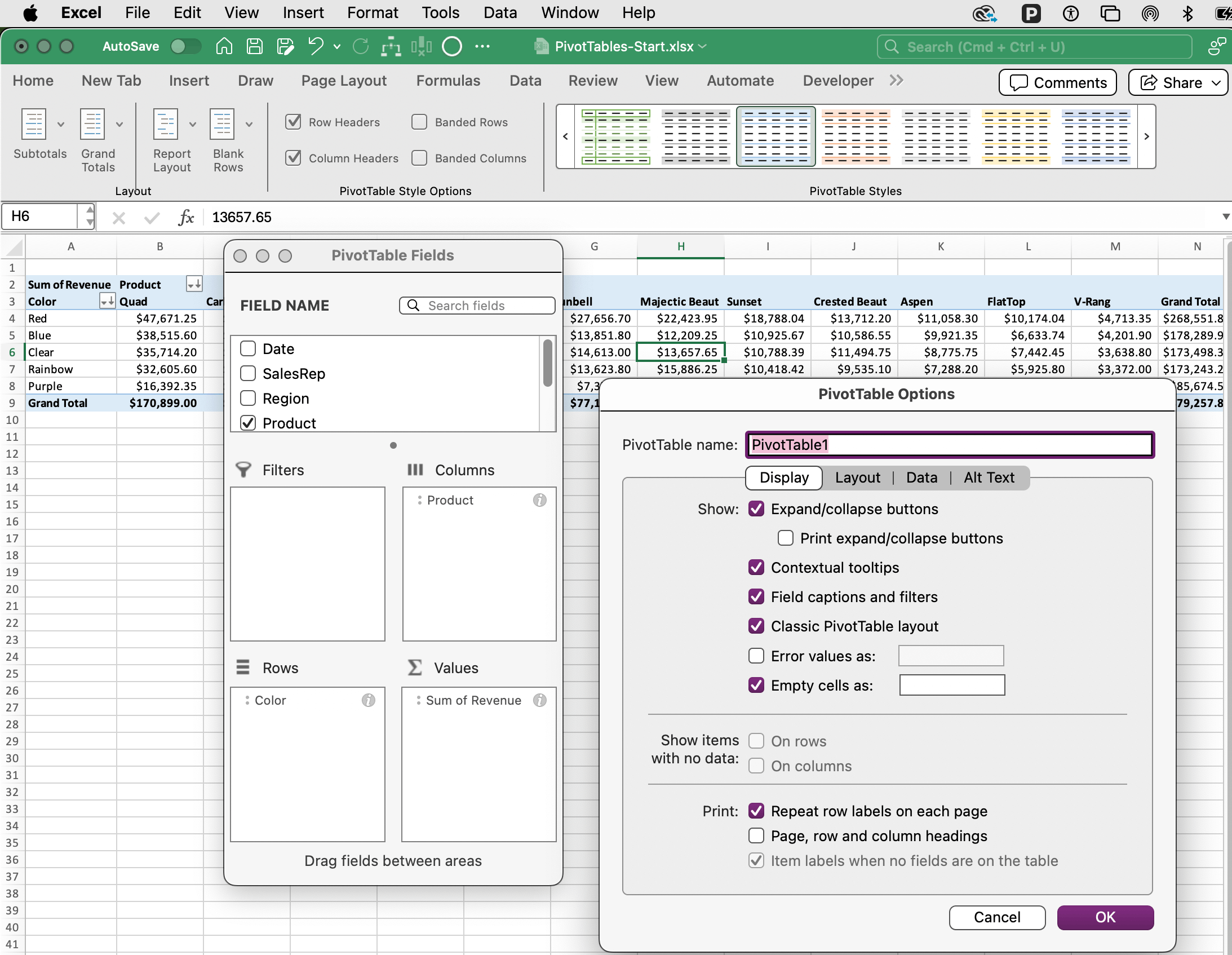The height and width of the screenshot is (955, 1232).
Task: Click the Home icon in the title bar
Action: (224, 46)
